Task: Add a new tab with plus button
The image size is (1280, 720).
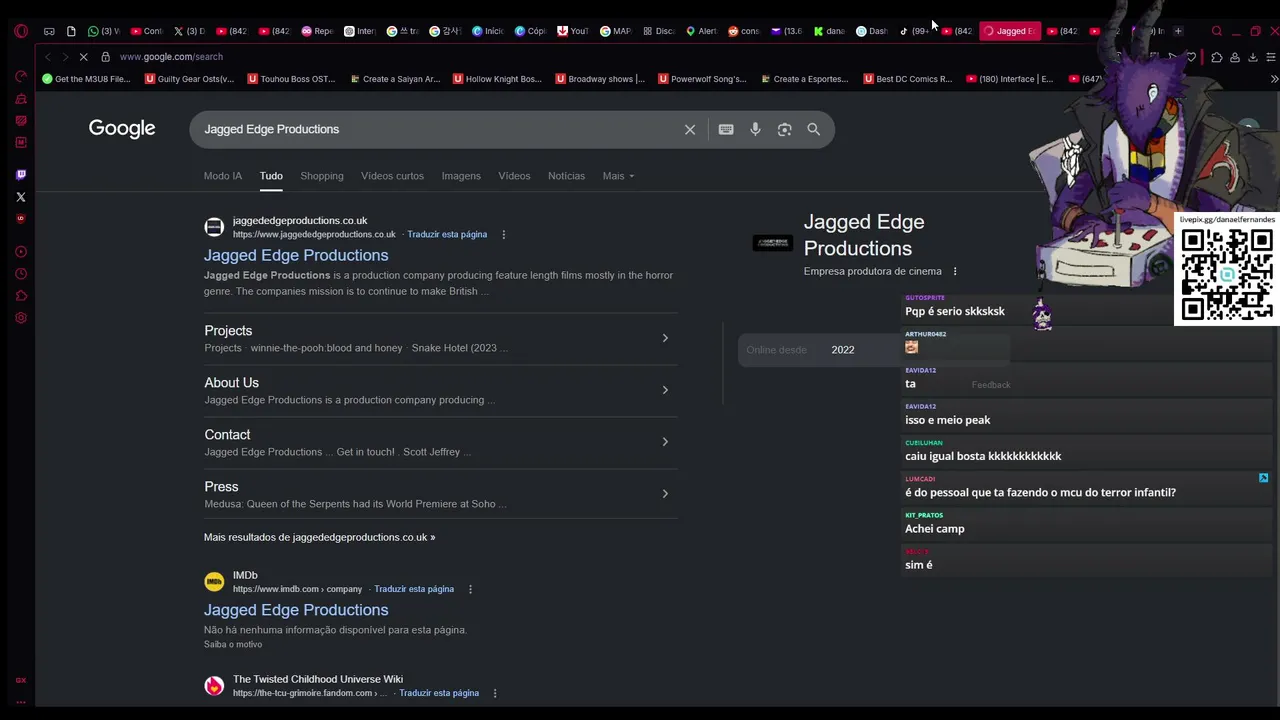Action: click(x=1178, y=31)
